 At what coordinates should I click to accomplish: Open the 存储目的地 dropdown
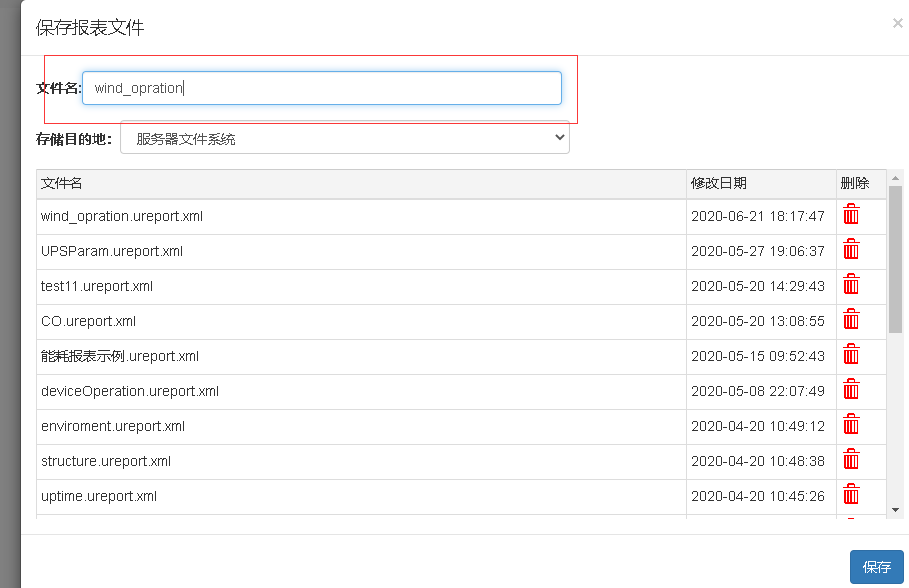344,139
